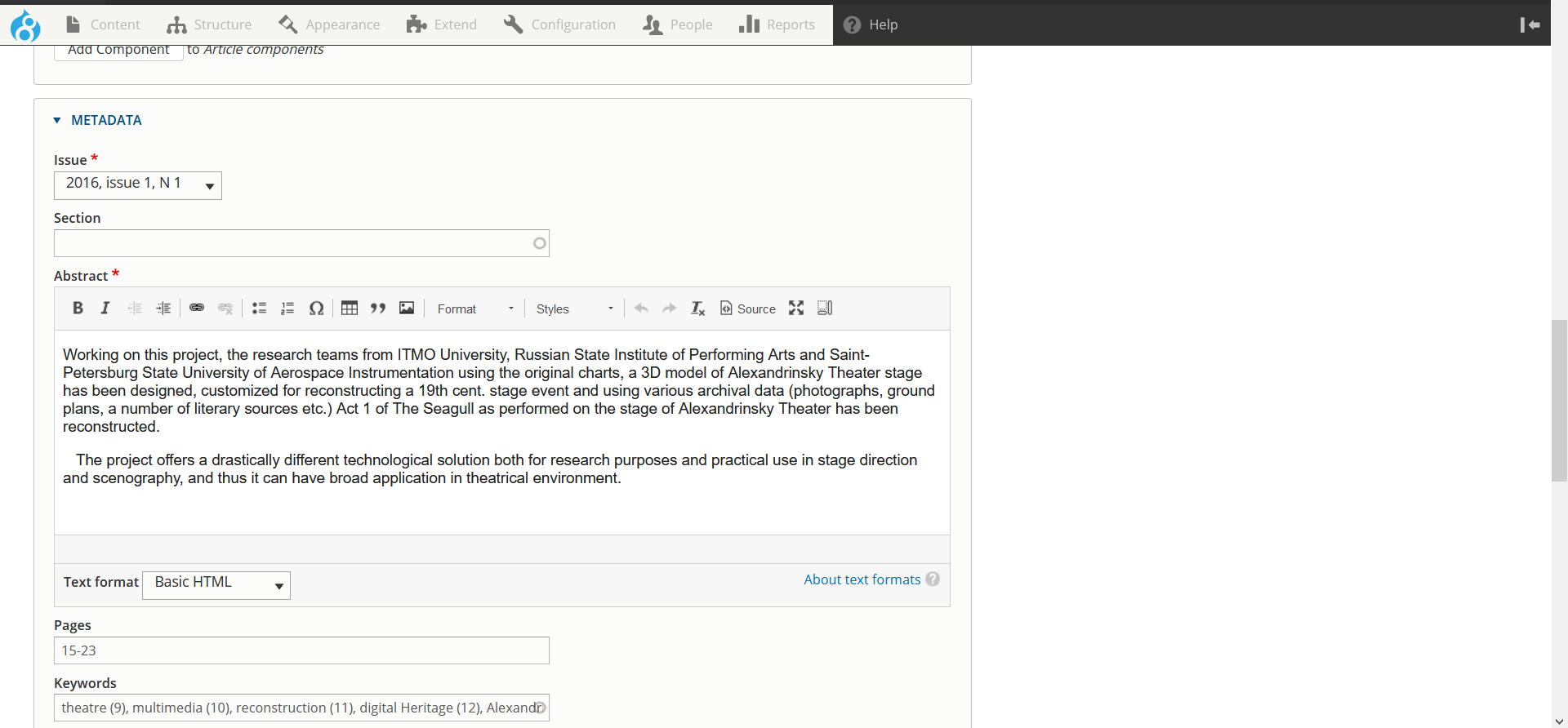This screenshot has height=728, width=1568.
Task: Open the Structure admin menu
Action: coord(210,24)
